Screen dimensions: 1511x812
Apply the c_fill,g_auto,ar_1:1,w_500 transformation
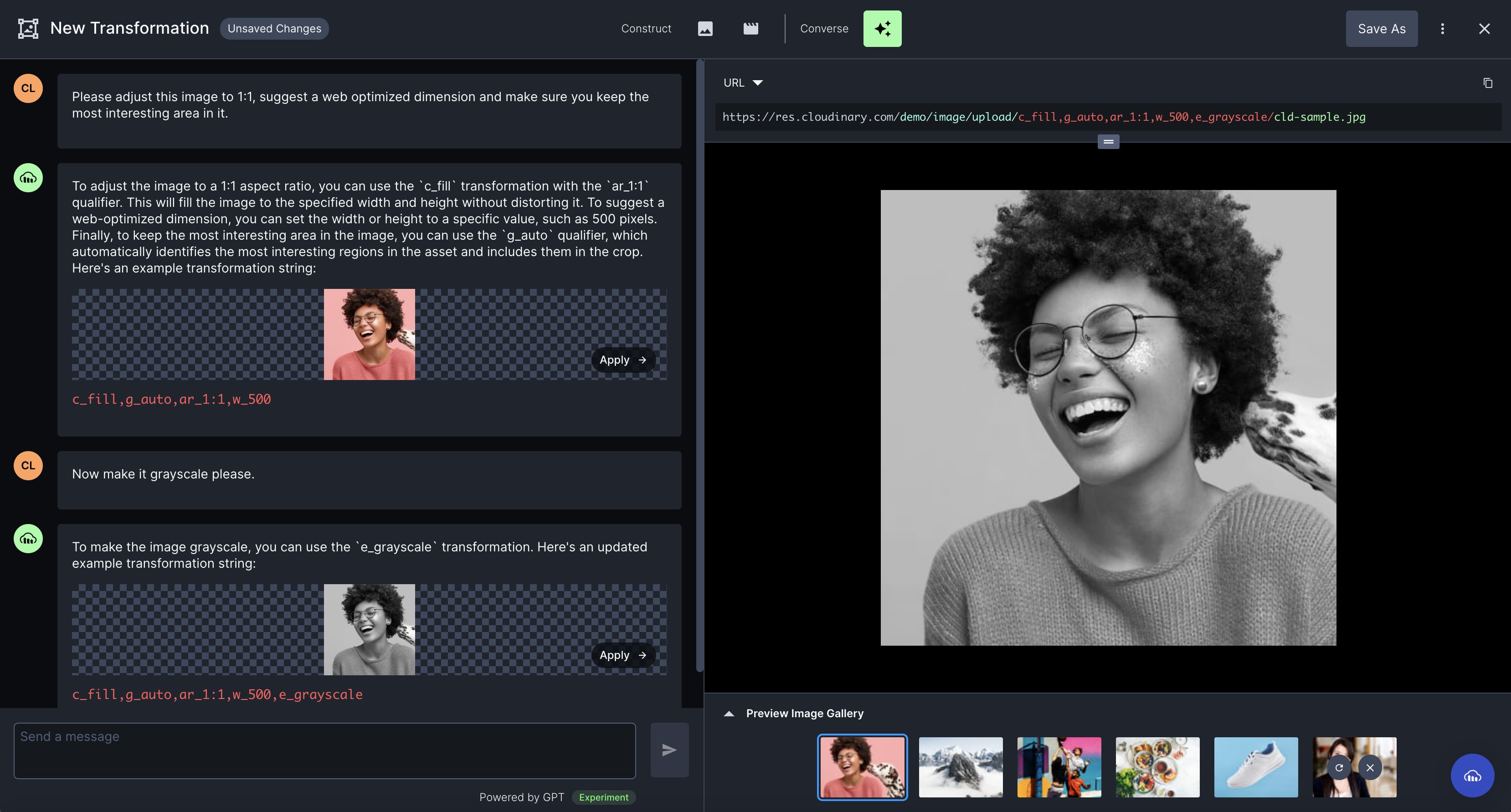[623, 359]
